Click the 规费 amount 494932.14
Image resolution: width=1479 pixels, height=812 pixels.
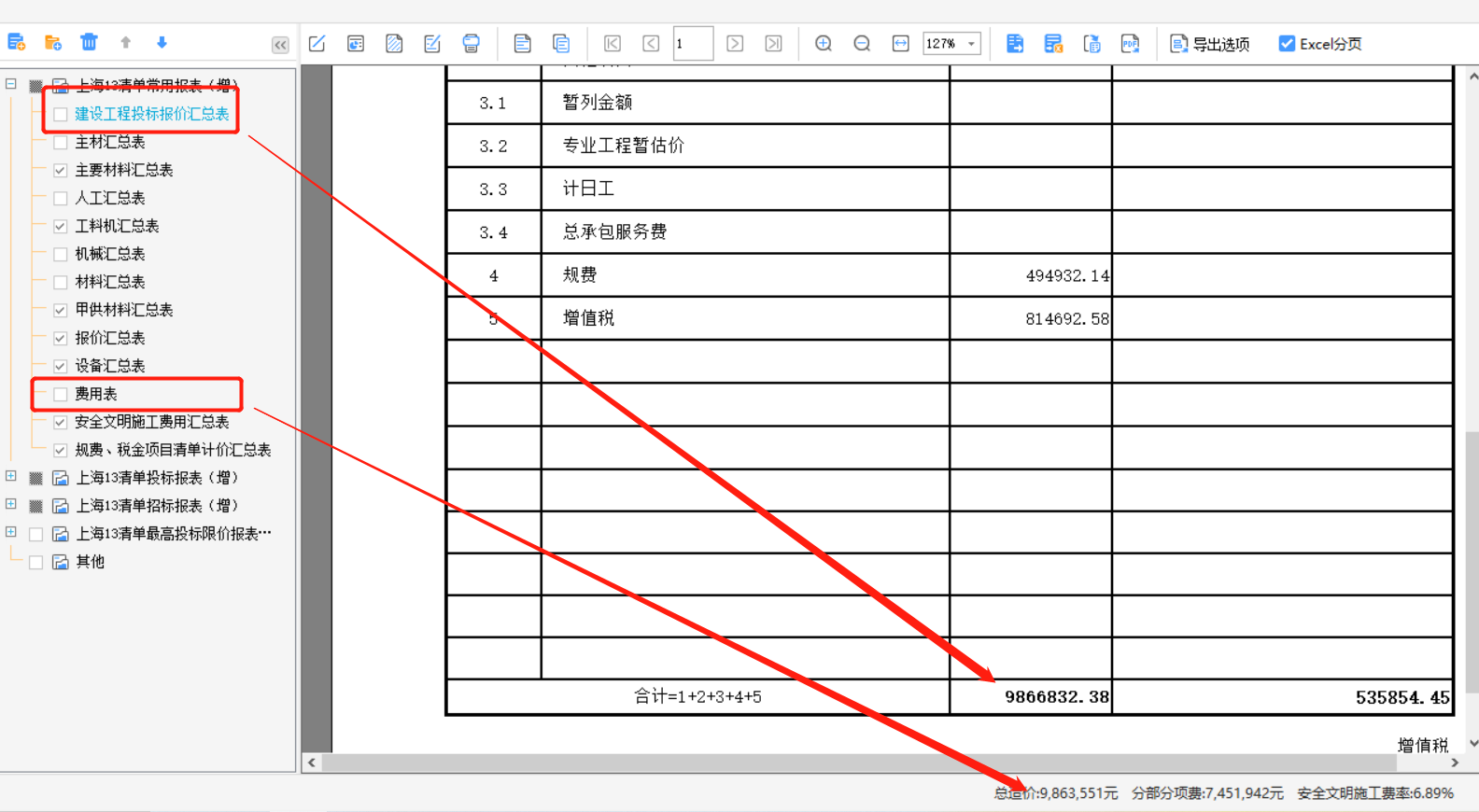tap(1067, 275)
